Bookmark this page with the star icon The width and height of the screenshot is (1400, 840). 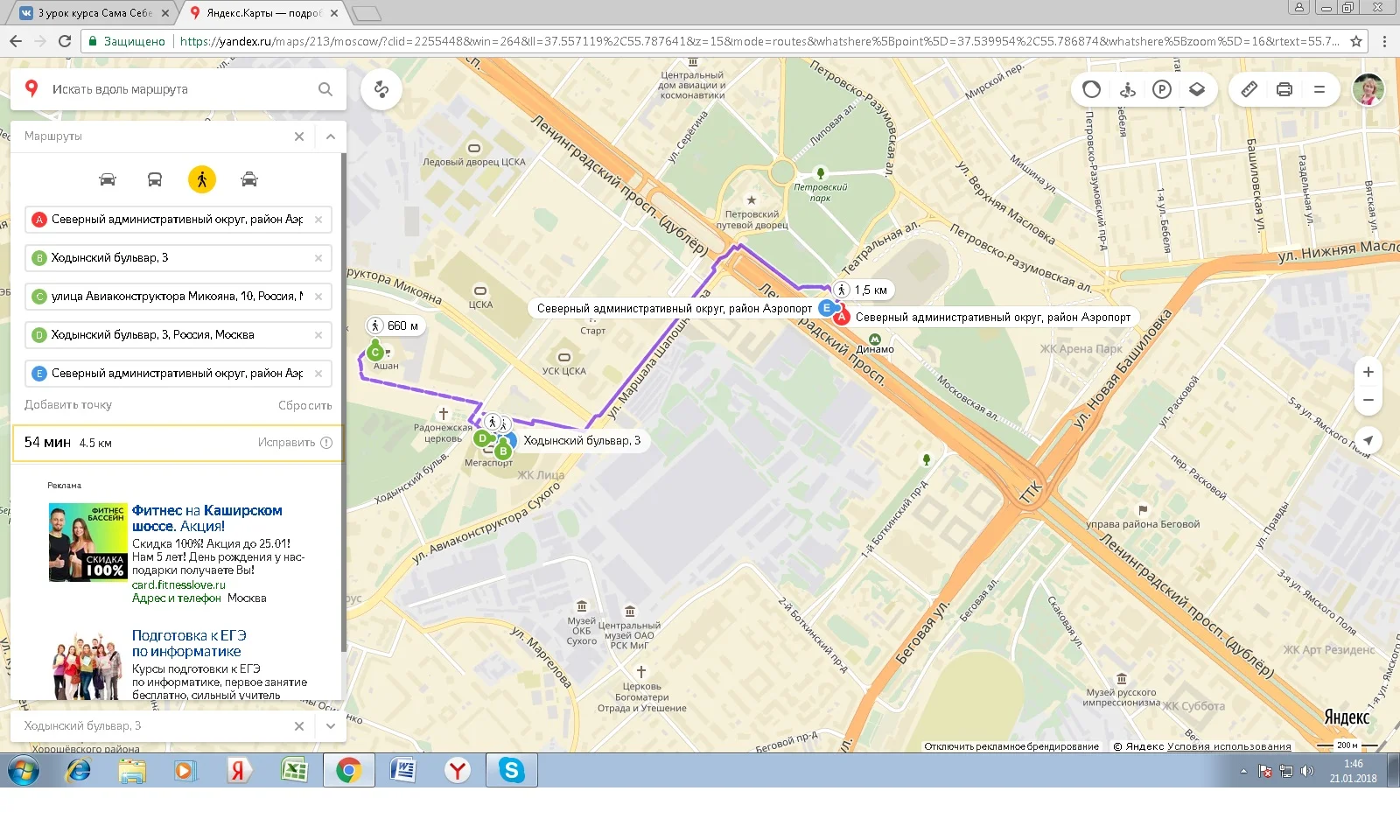(1356, 41)
